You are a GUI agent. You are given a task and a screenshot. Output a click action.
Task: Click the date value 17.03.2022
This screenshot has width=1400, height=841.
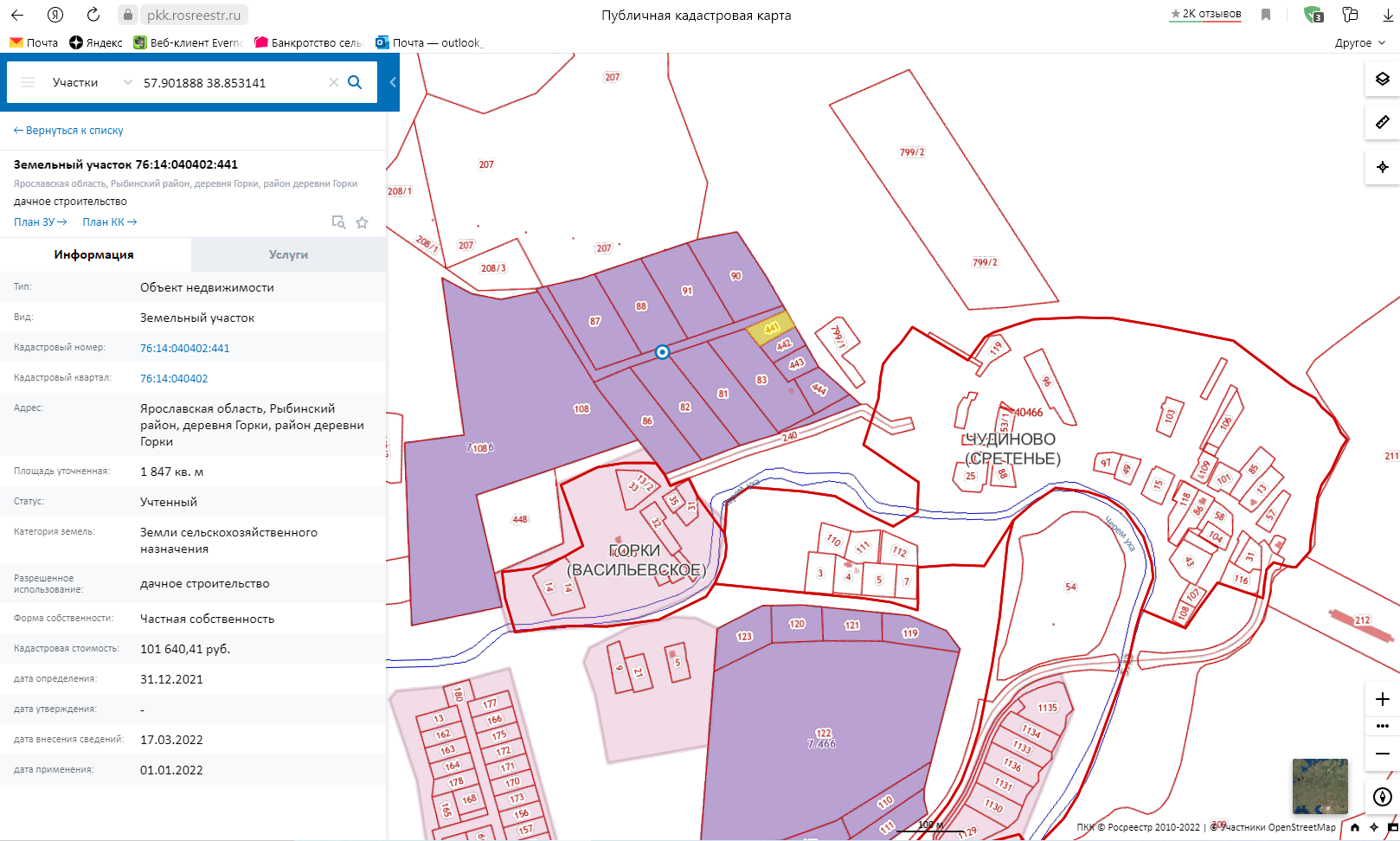(171, 740)
